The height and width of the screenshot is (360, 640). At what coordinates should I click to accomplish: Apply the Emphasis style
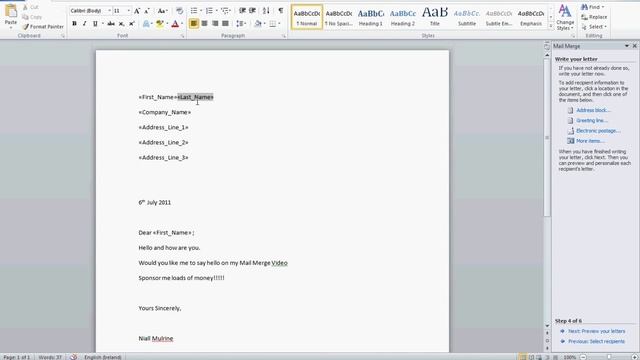click(x=531, y=17)
